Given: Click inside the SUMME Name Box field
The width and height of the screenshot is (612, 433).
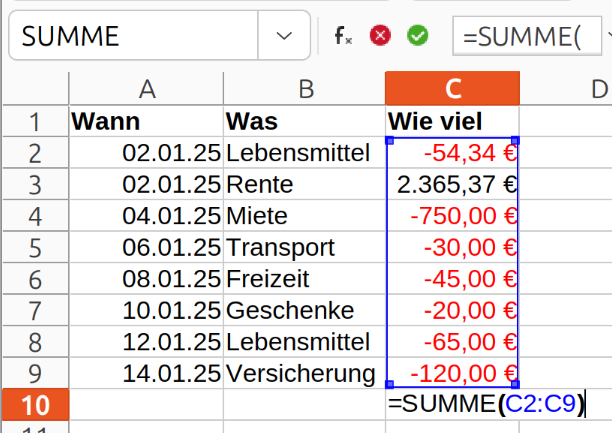Looking at the screenshot, I should point(133,36).
